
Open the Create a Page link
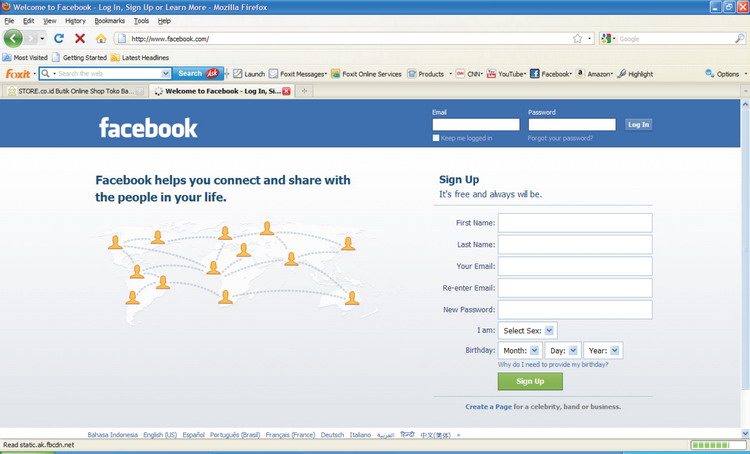(488, 407)
